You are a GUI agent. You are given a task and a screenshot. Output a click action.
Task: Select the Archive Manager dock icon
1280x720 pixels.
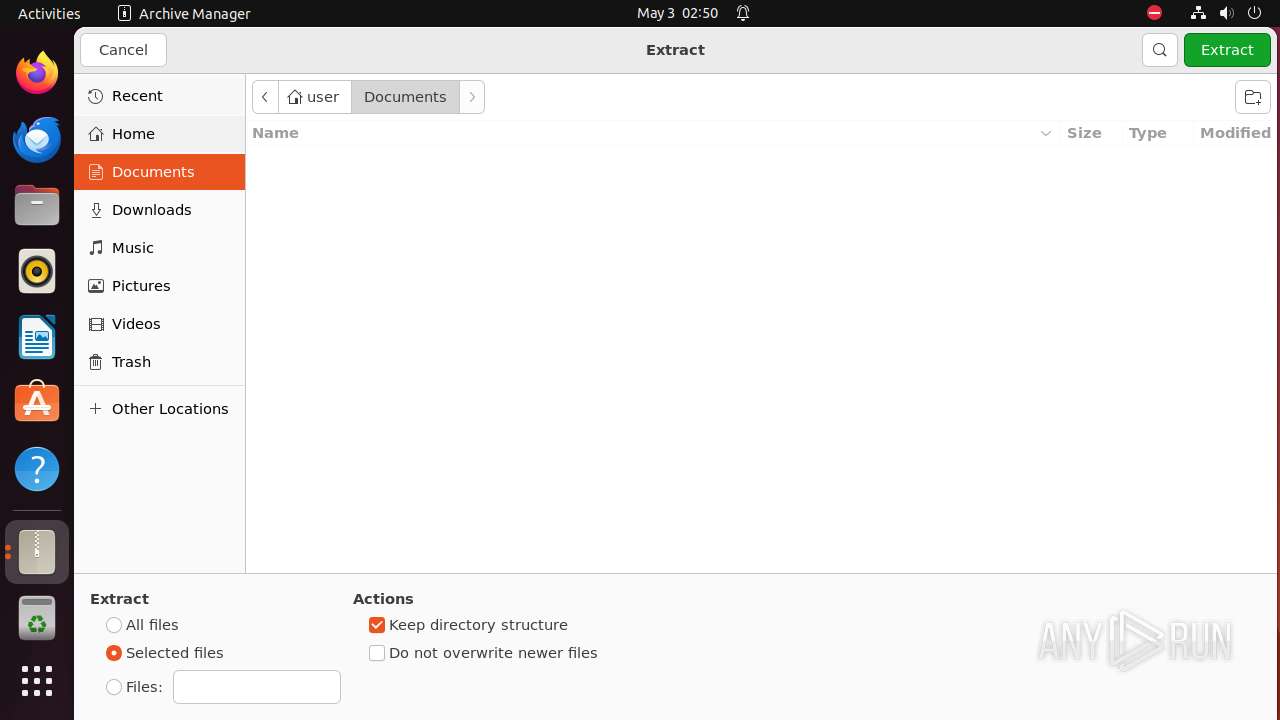pos(37,552)
